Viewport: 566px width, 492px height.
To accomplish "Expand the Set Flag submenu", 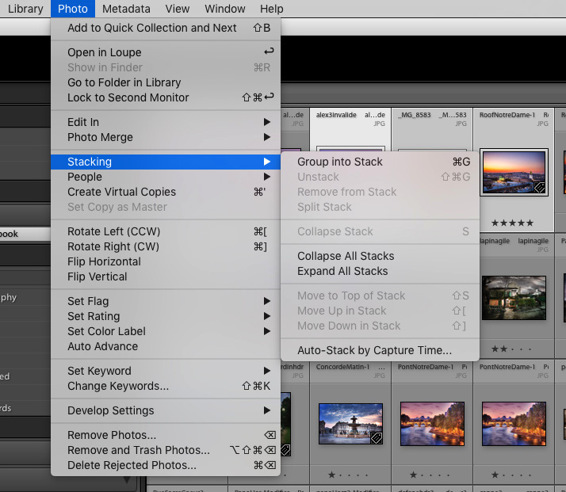I will coord(166,301).
